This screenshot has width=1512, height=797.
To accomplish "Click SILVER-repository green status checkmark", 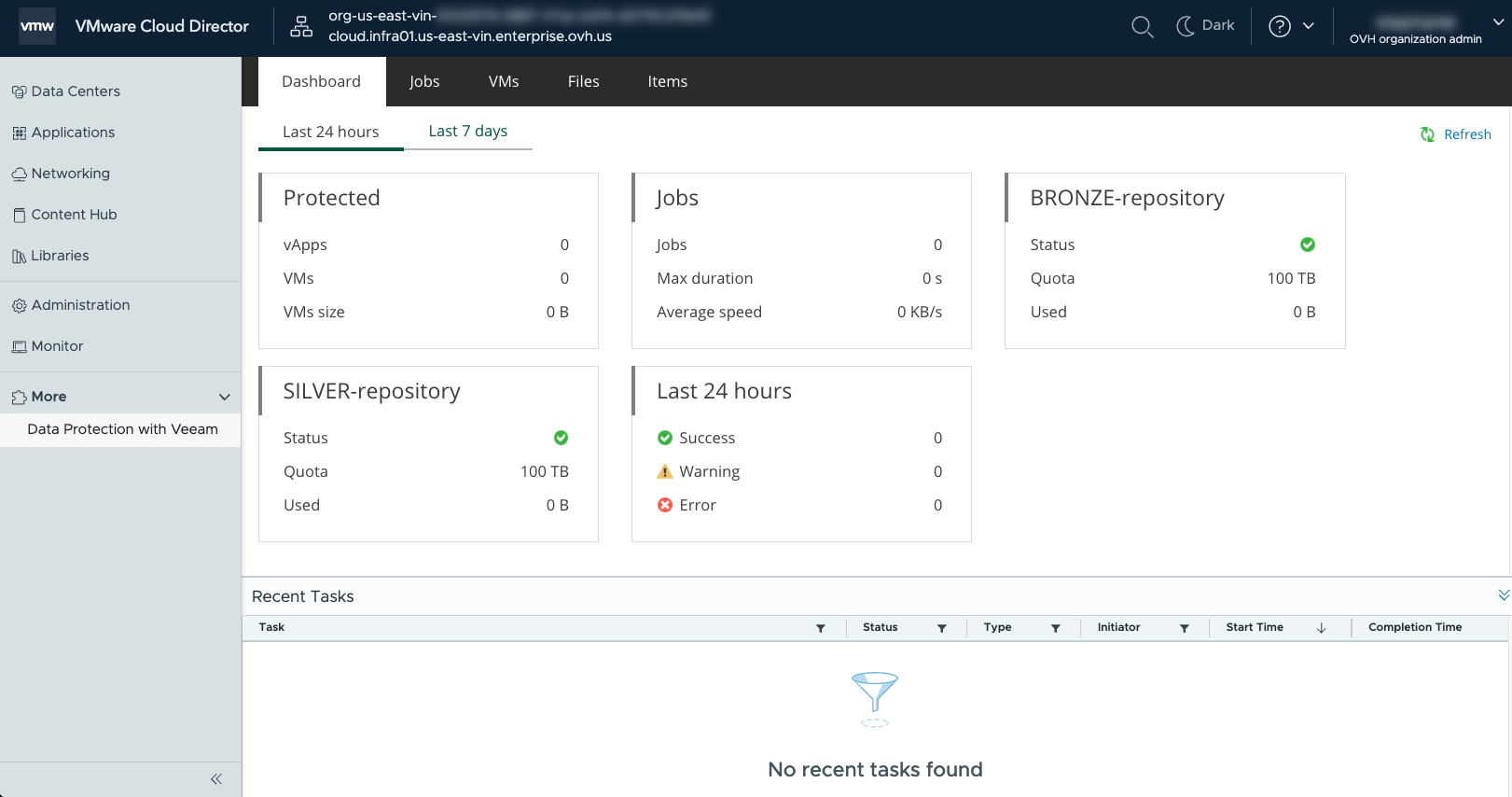I will click(x=562, y=438).
